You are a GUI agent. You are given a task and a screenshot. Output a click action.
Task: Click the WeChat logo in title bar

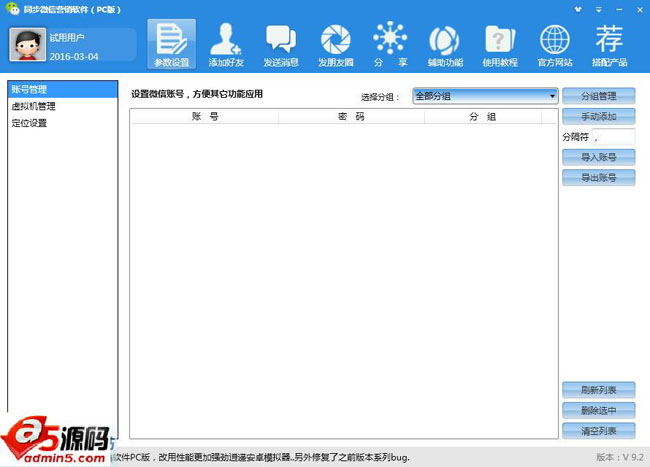(13, 9)
